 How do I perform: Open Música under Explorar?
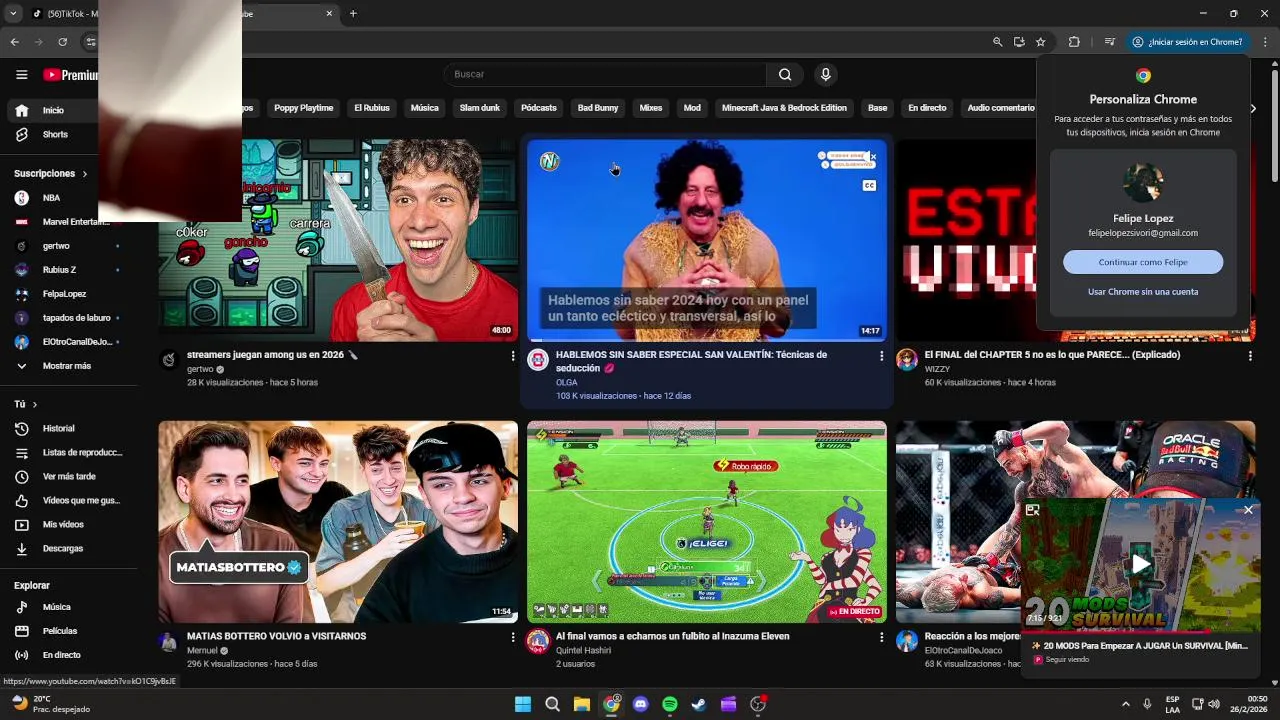68,607
